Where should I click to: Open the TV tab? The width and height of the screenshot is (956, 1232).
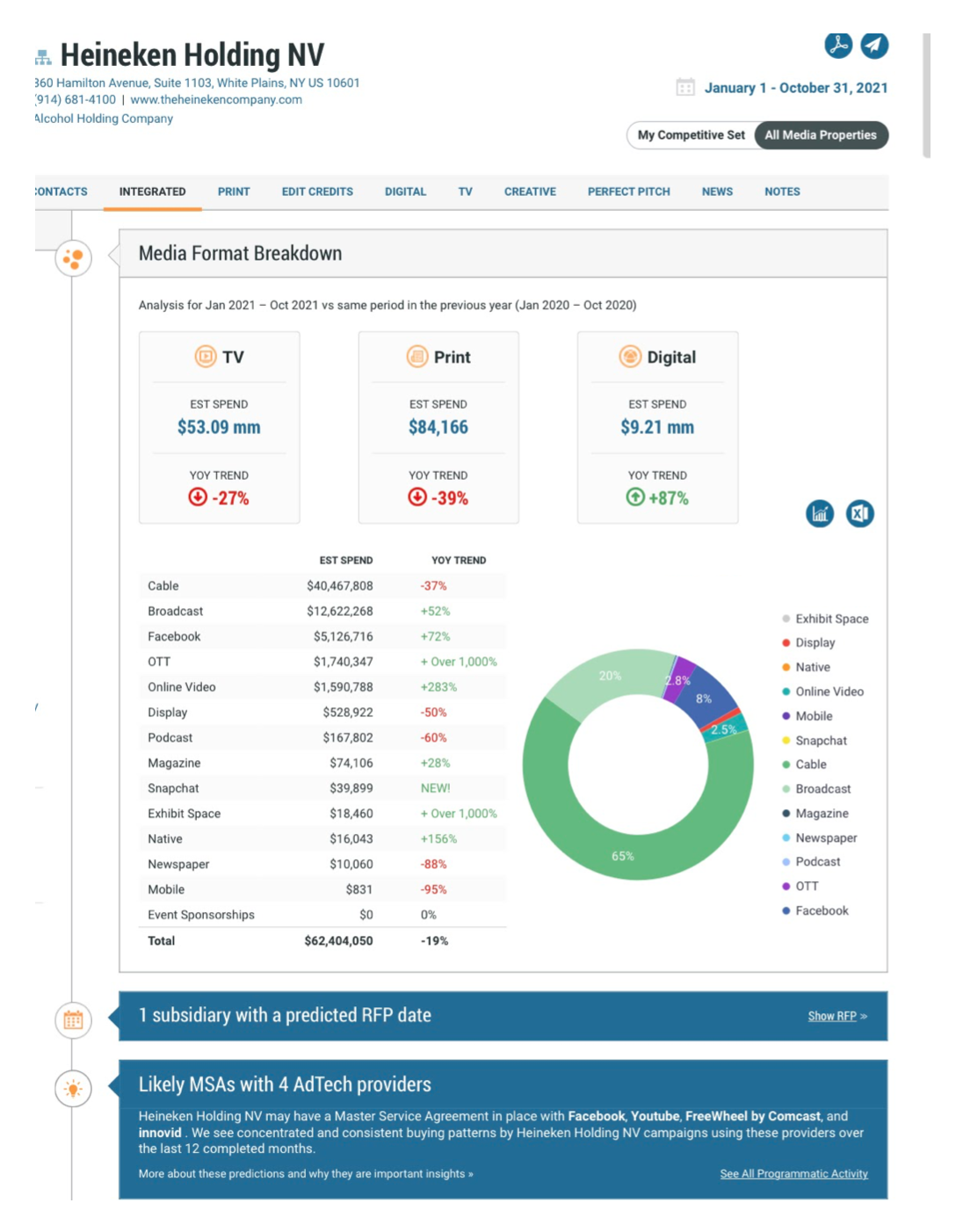tap(465, 192)
